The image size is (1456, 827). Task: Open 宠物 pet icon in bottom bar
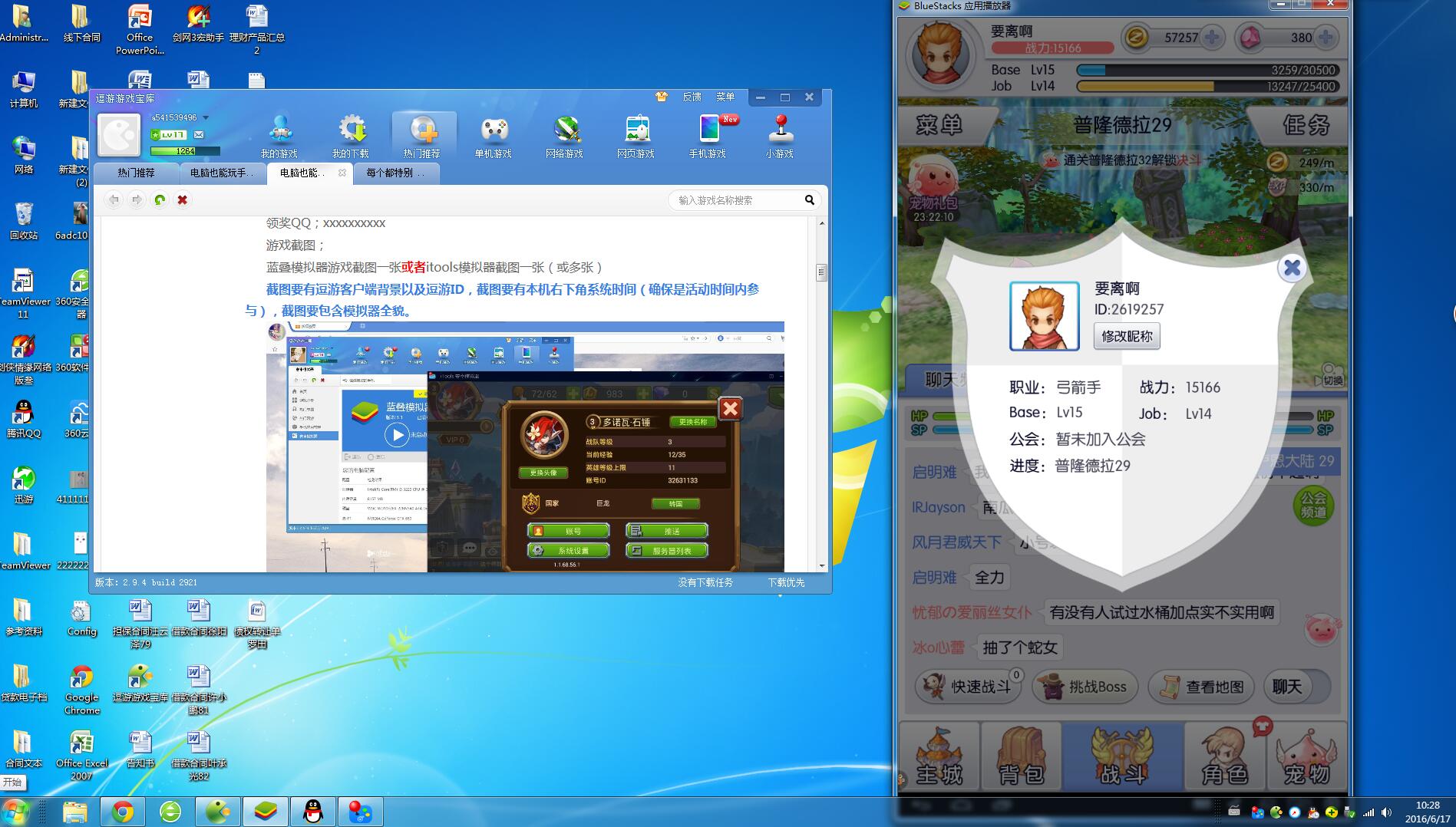tap(1306, 756)
